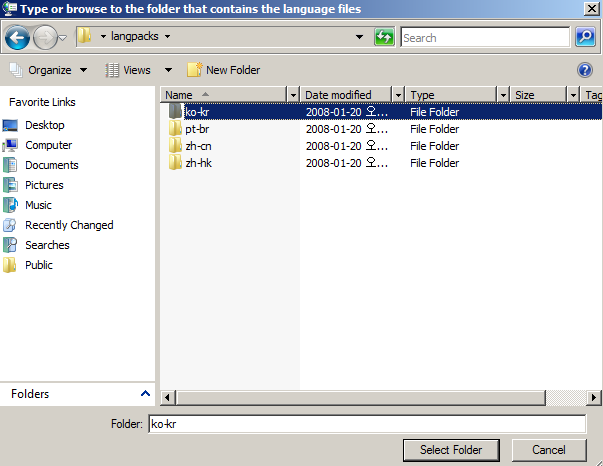Click the Pictures icon in sidebar

point(10,185)
